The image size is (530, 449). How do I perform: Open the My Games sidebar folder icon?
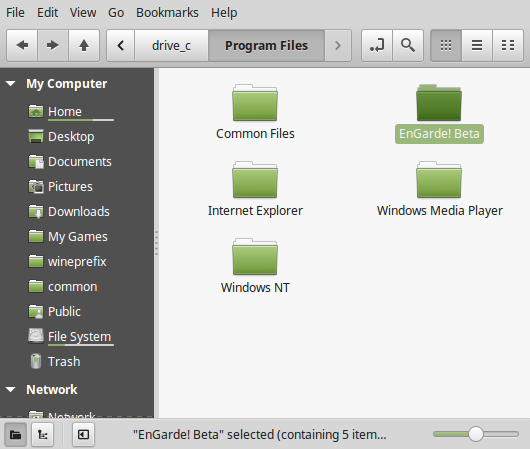coord(36,236)
